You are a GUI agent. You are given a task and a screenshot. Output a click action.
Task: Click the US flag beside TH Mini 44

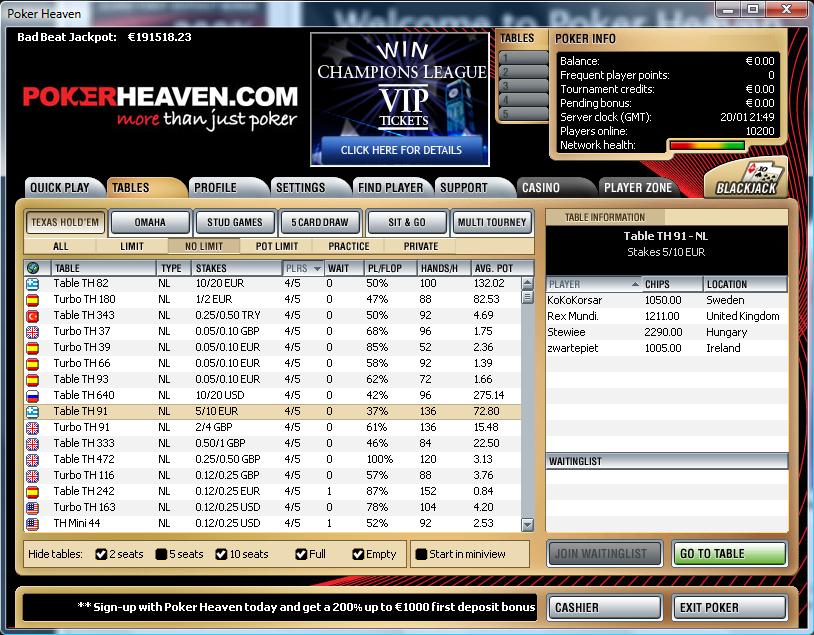[x=32, y=524]
